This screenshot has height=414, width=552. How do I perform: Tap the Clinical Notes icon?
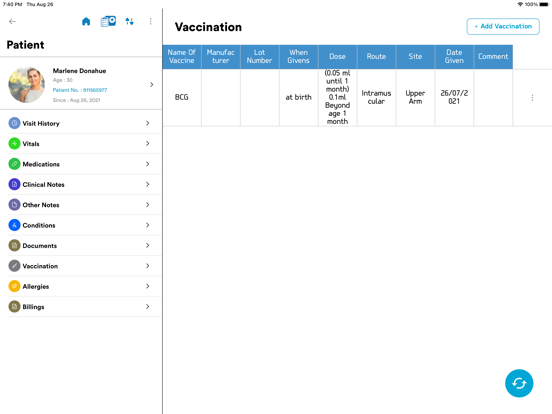tap(14, 184)
